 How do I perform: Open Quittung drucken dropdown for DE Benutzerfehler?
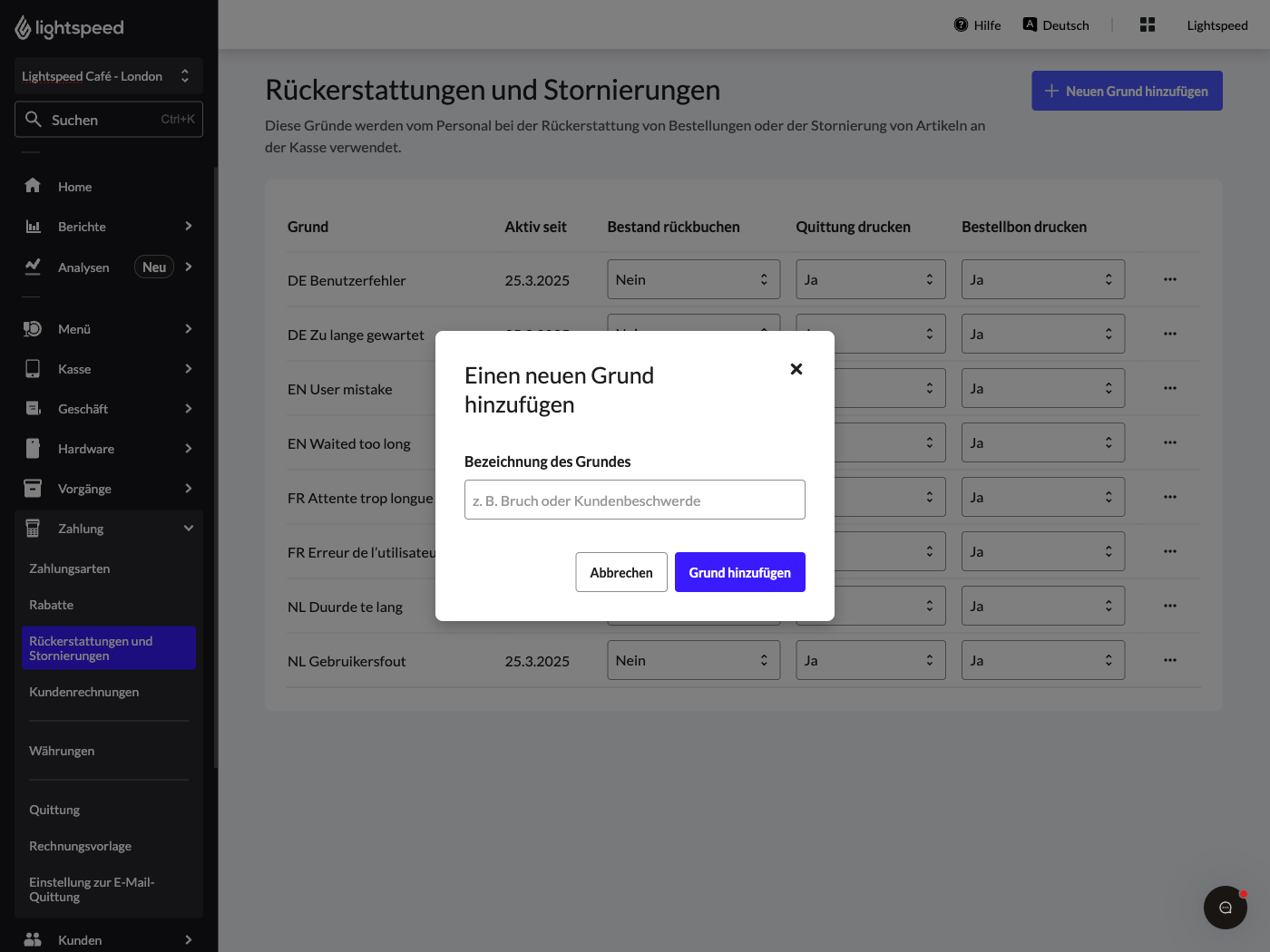tap(871, 279)
